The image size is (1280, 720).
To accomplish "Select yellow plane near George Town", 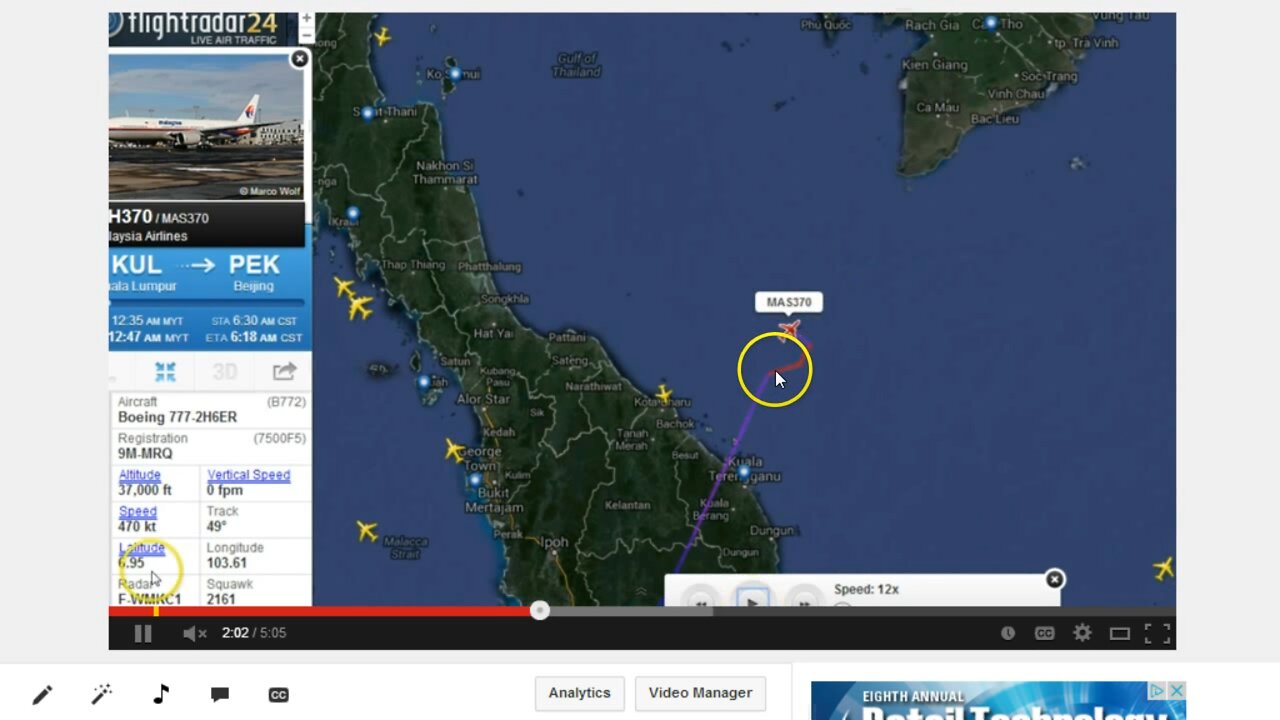I will [x=456, y=451].
